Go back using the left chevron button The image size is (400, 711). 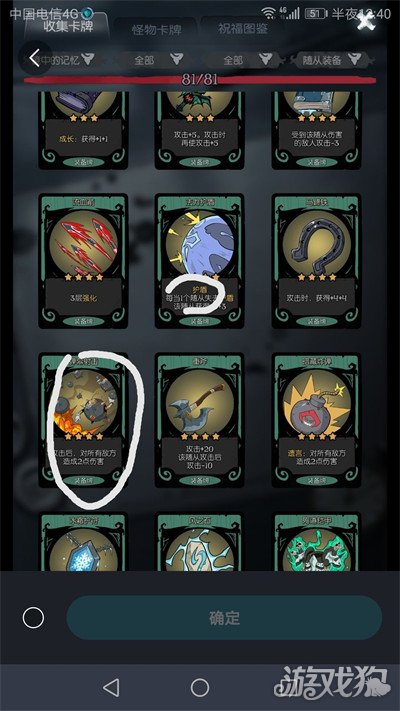coord(34,58)
